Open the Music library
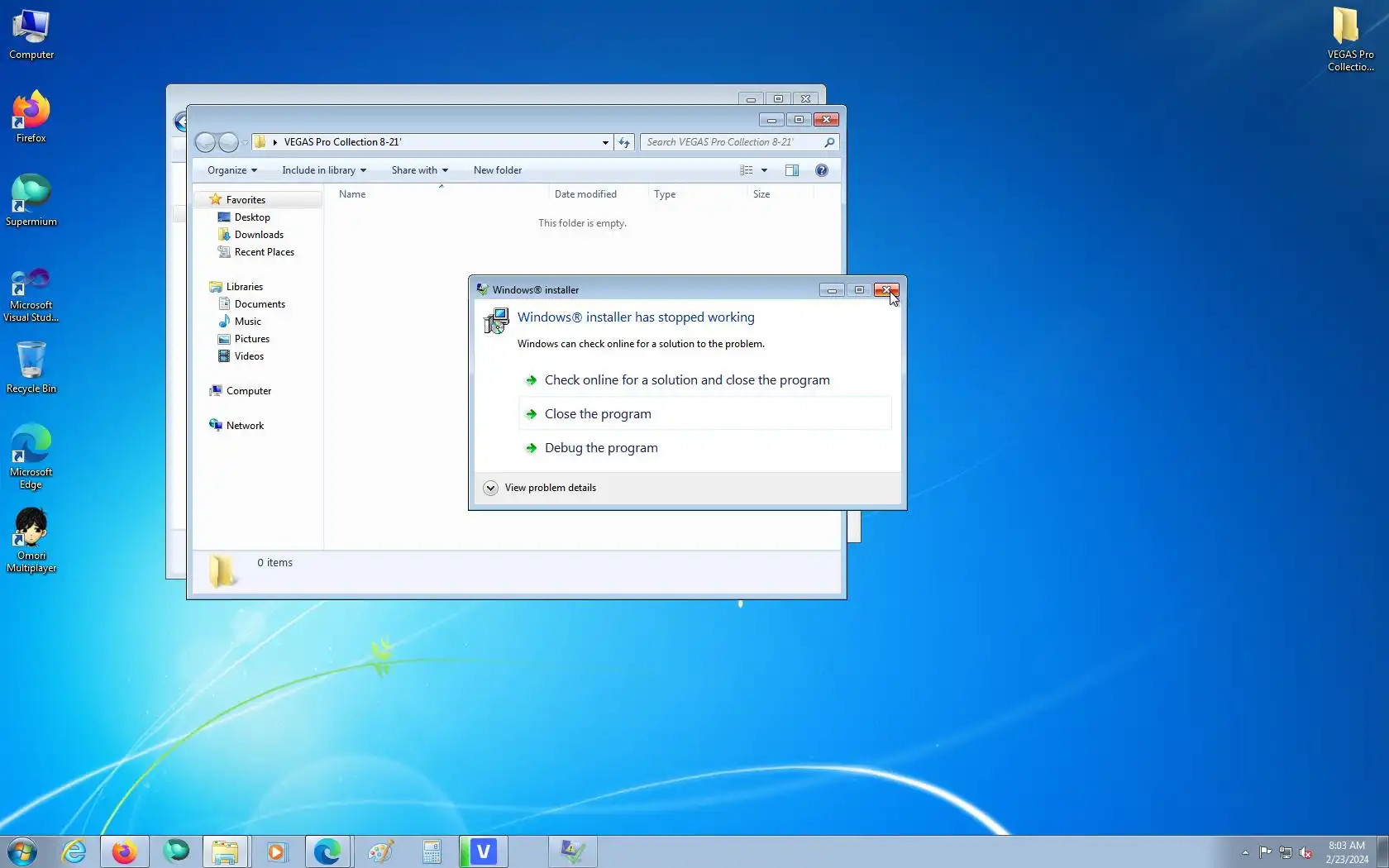This screenshot has height=868, width=1389. (x=248, y=322)
